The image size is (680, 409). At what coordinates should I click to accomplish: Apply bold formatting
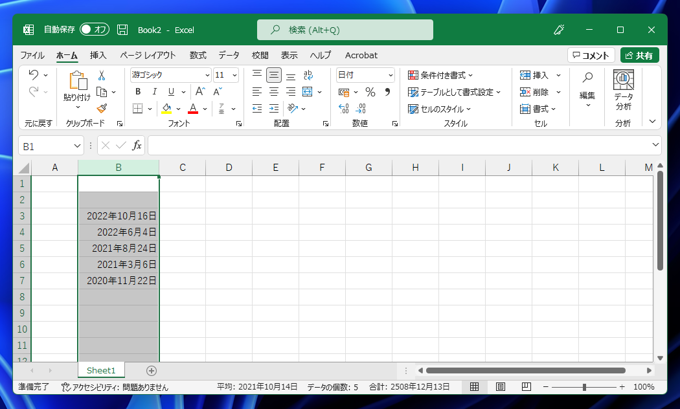(x=138, y=92)
